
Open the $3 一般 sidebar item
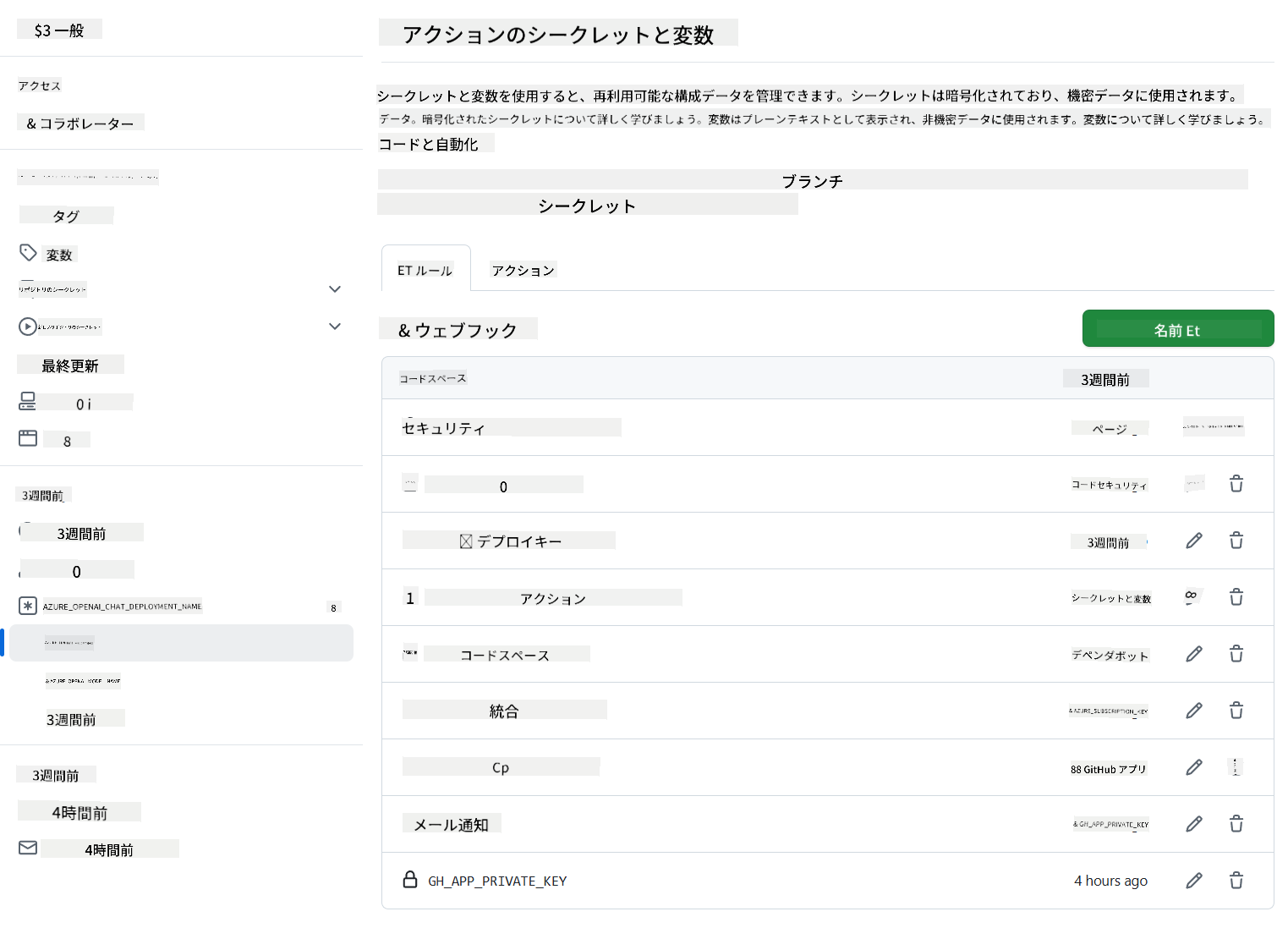point(59,30)
